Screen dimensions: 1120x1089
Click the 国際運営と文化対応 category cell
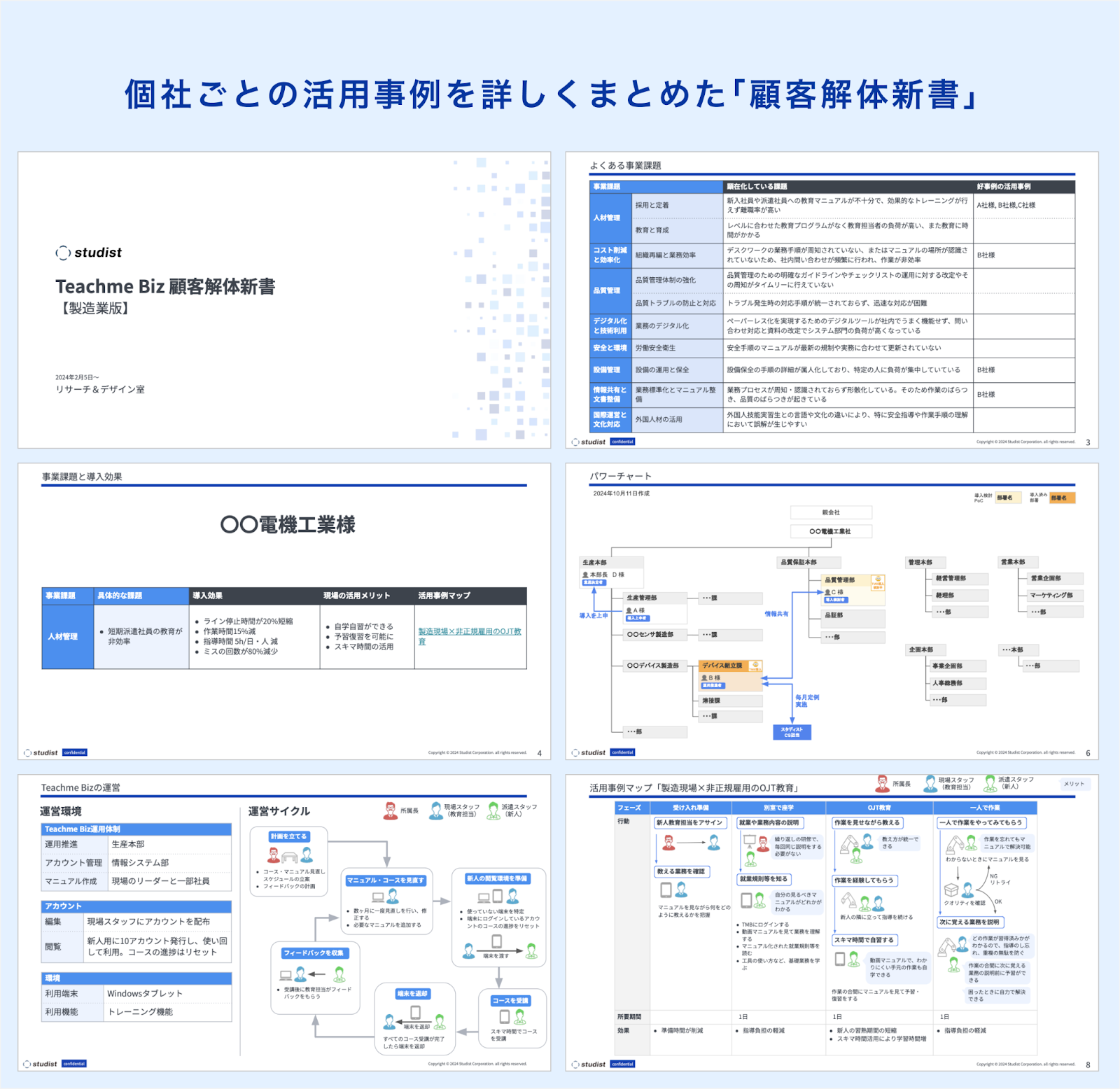pyautogui.click(x=610, y=419)
